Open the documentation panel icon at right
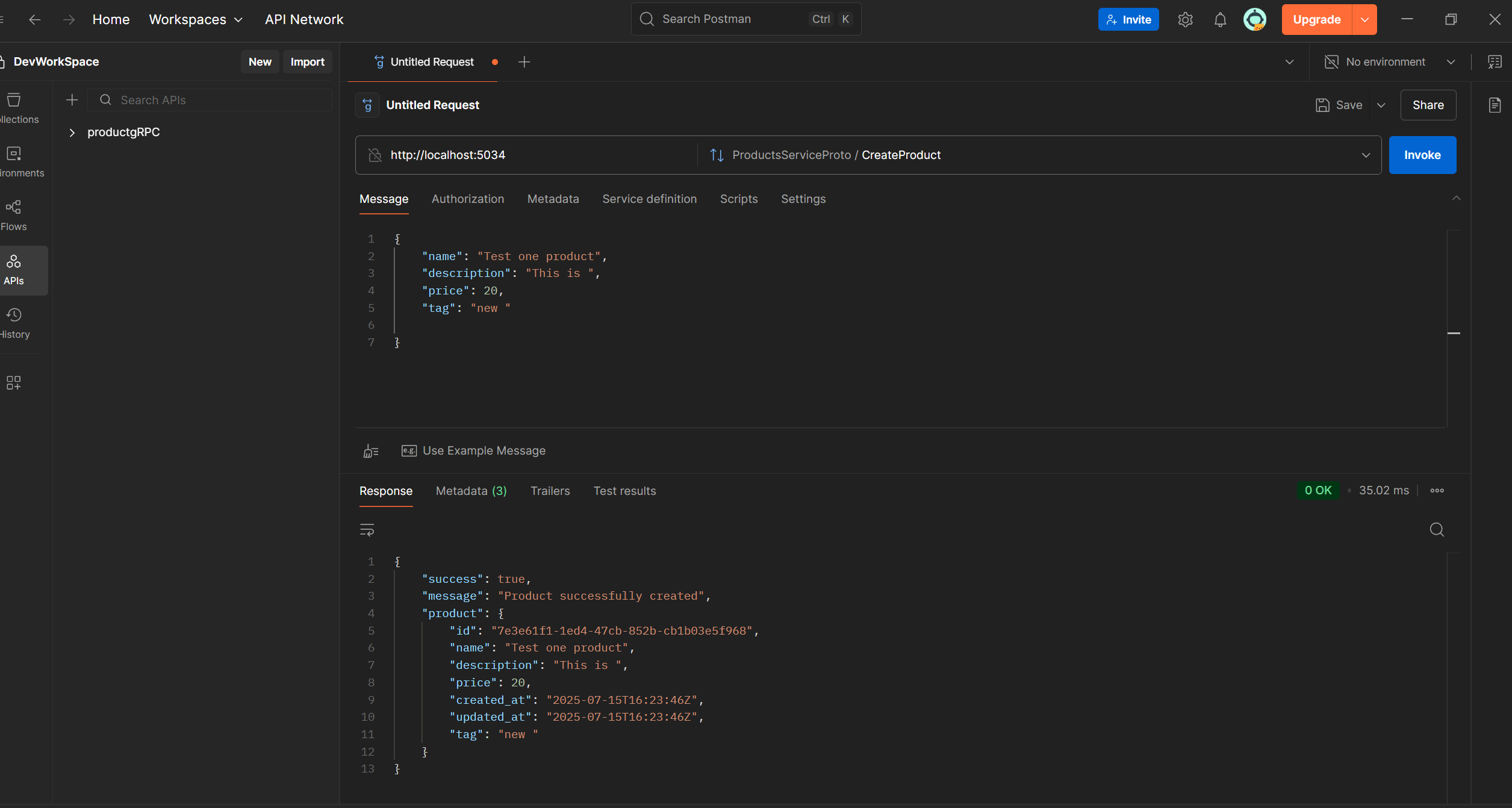Viewport: 1512px width, 808px height. (x=1495, y=105)
